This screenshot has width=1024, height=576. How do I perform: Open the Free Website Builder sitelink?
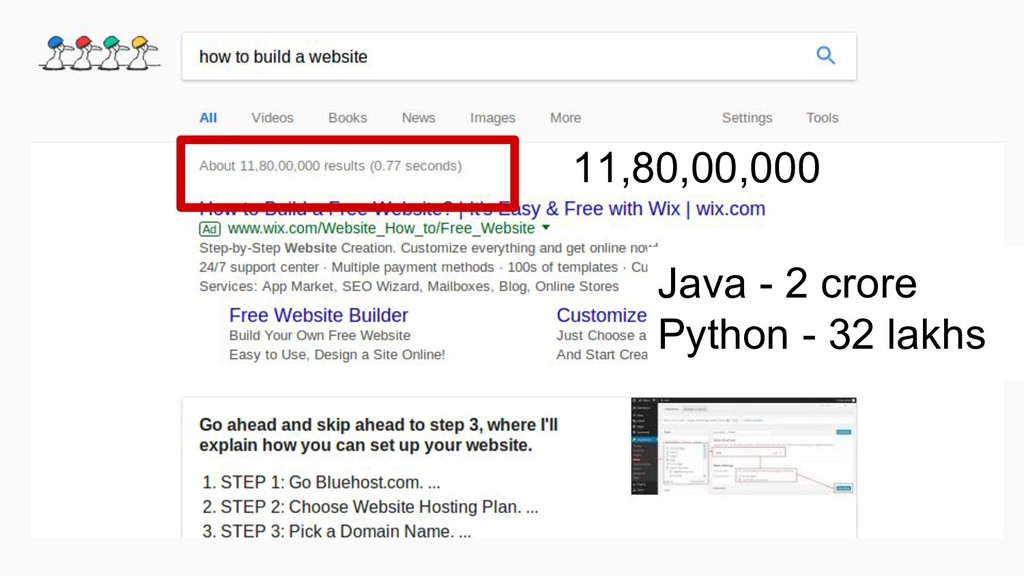click(x=319, y=315)
